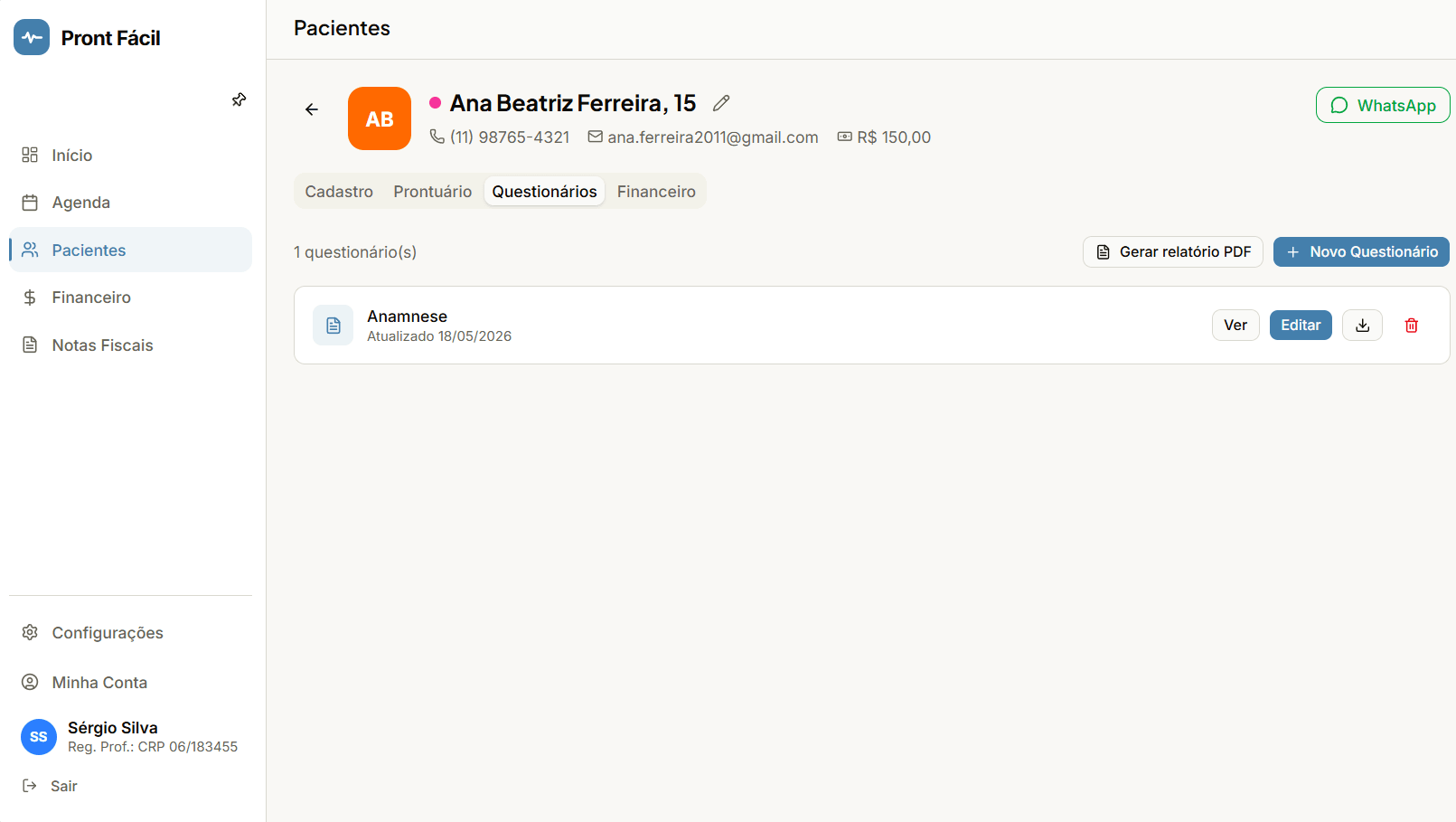The width and height of the screenshot is (1456, 822).
Task: Select the Questionários tab
Action: 544,192
